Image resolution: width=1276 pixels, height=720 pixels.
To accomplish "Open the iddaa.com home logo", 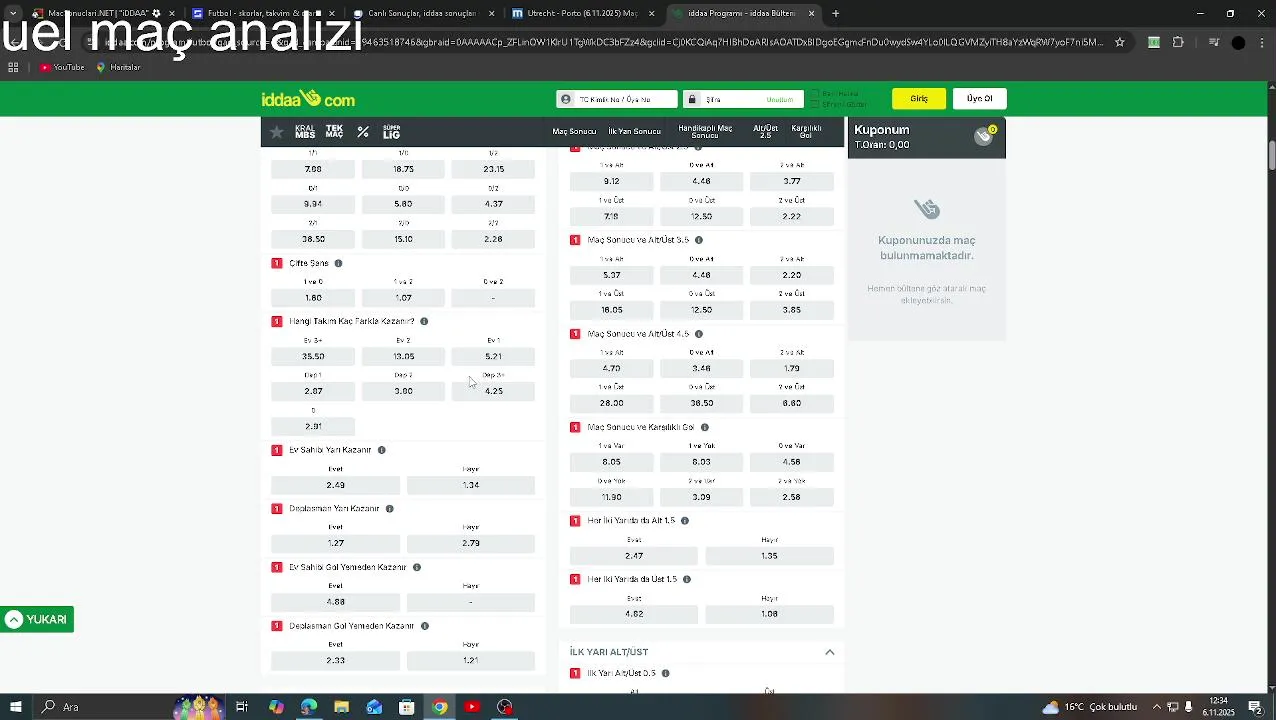I will (x=308, y=99).
